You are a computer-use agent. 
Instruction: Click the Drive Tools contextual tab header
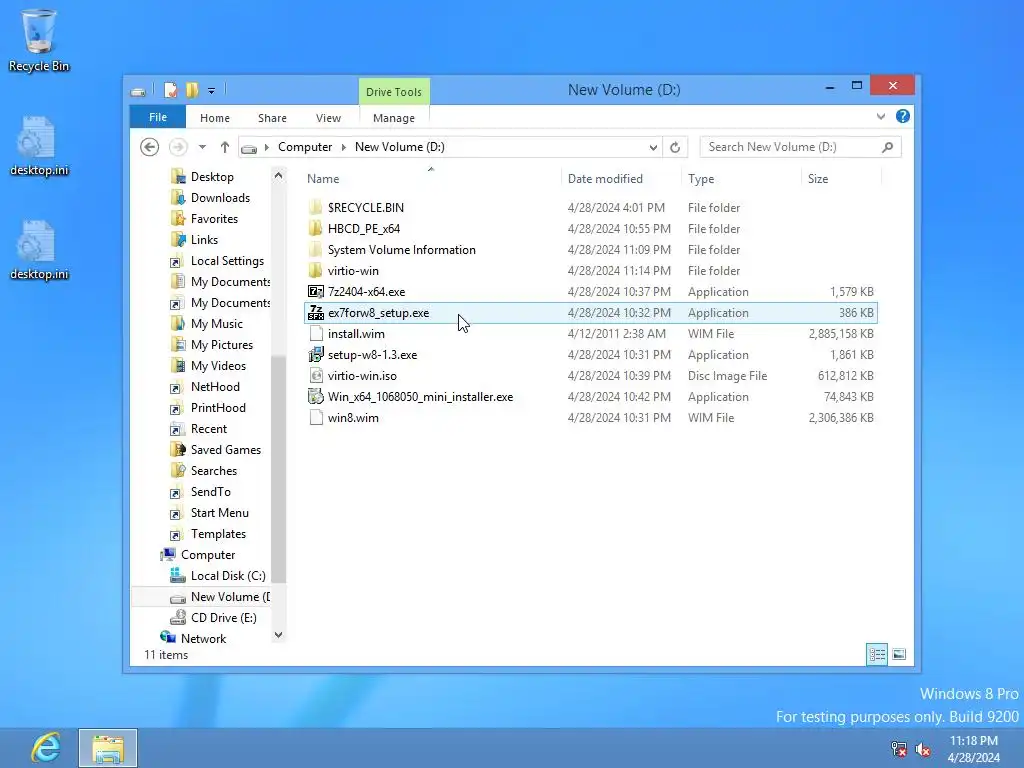[394, 92]
